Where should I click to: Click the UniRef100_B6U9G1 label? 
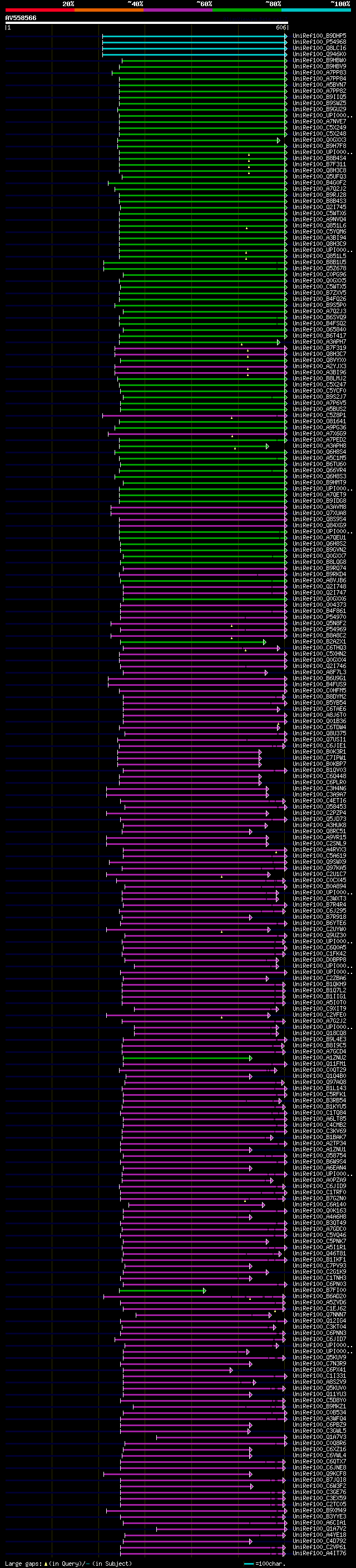point(319,678)
